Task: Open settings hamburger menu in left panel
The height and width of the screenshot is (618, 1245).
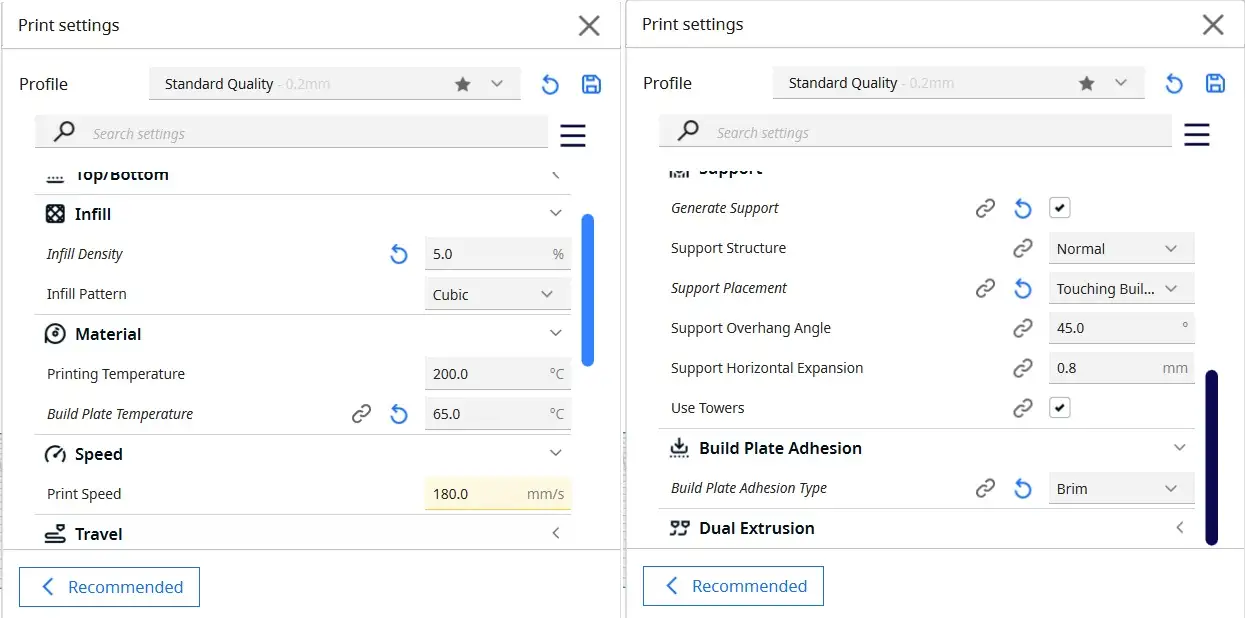Action: click(x=573, y=135)
